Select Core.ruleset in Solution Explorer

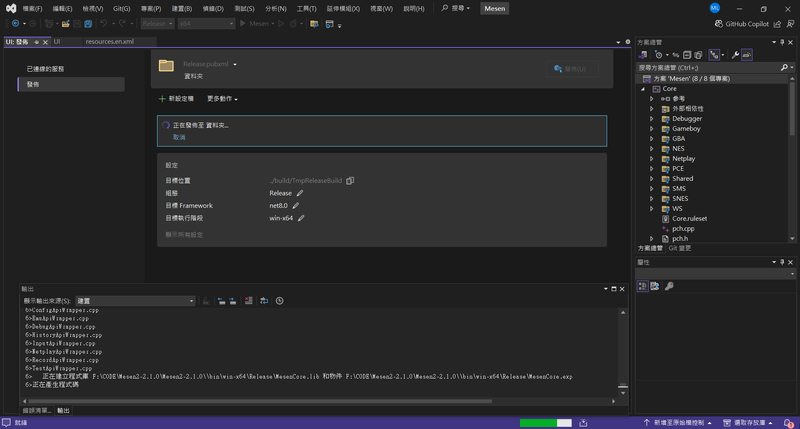(x=689, y=219)
